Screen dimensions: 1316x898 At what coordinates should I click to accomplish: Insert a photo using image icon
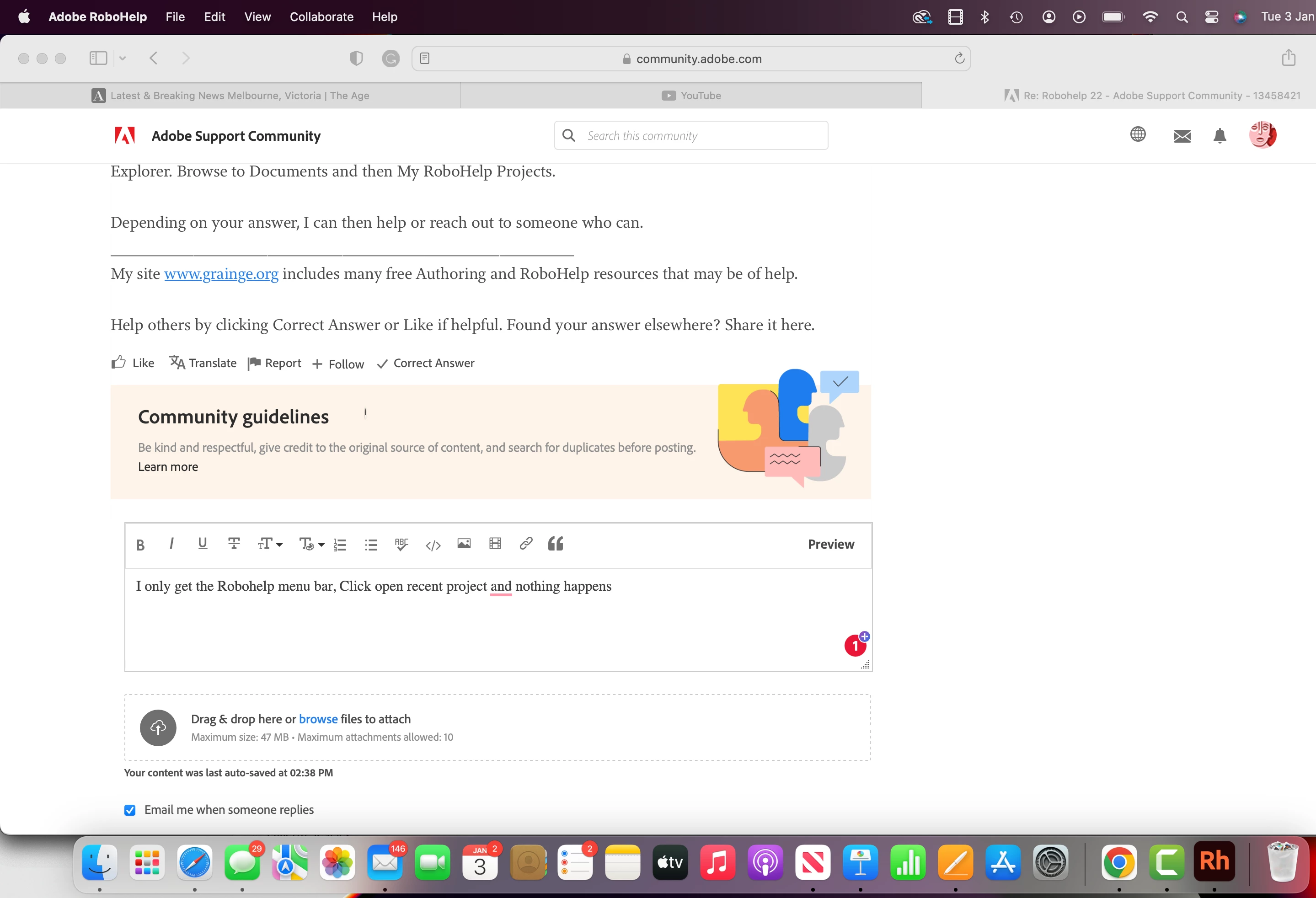[x=464, y=544]
